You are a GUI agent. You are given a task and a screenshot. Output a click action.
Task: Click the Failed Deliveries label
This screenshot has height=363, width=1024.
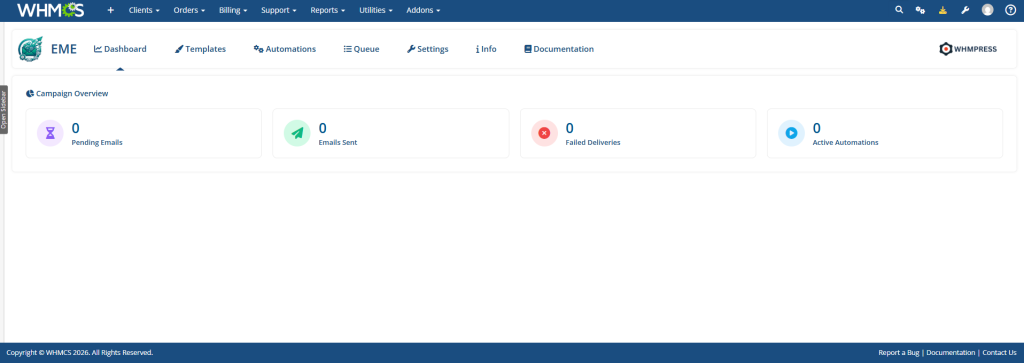(593, 142)
